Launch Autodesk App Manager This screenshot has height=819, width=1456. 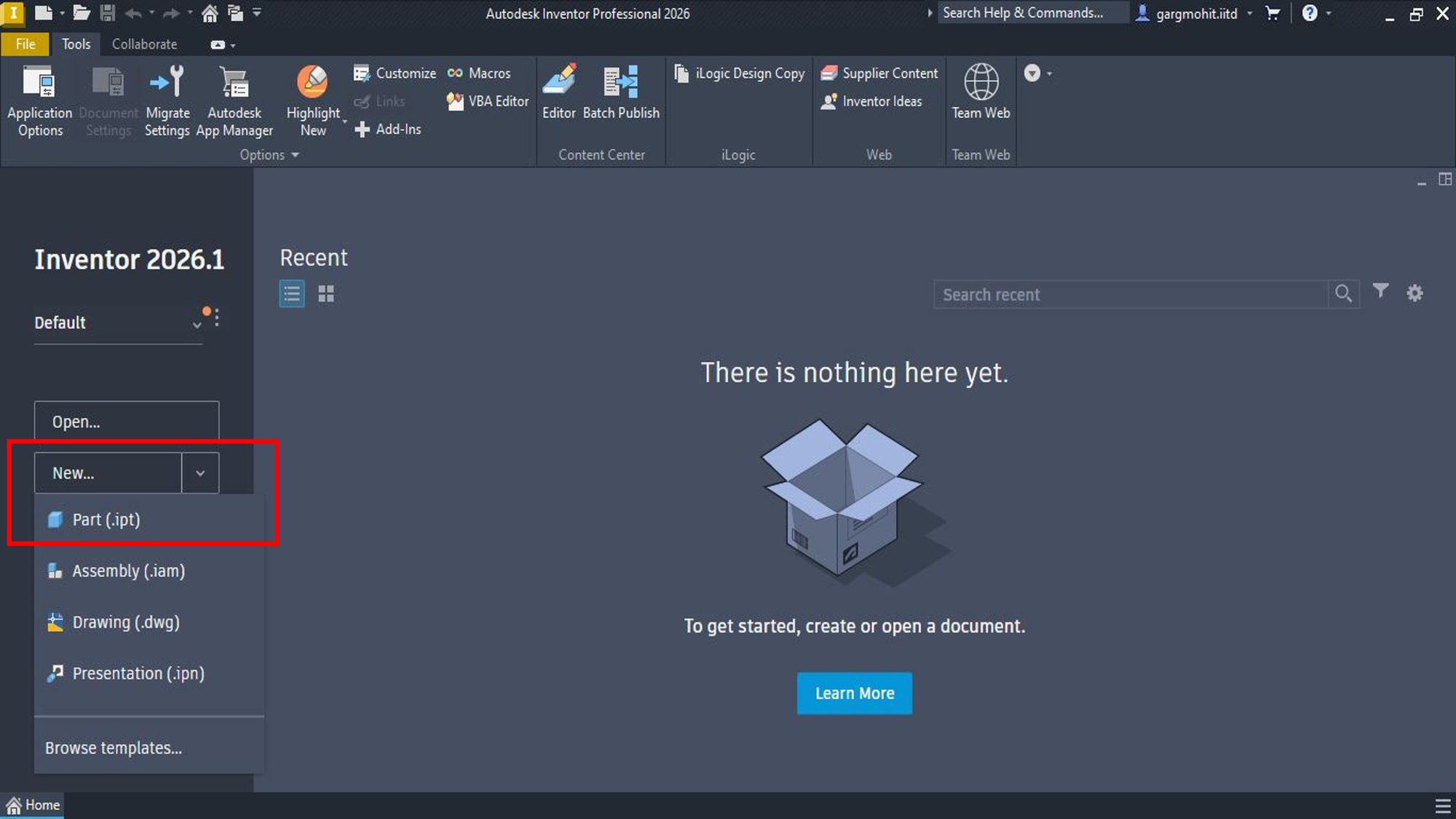coord(234,101)
